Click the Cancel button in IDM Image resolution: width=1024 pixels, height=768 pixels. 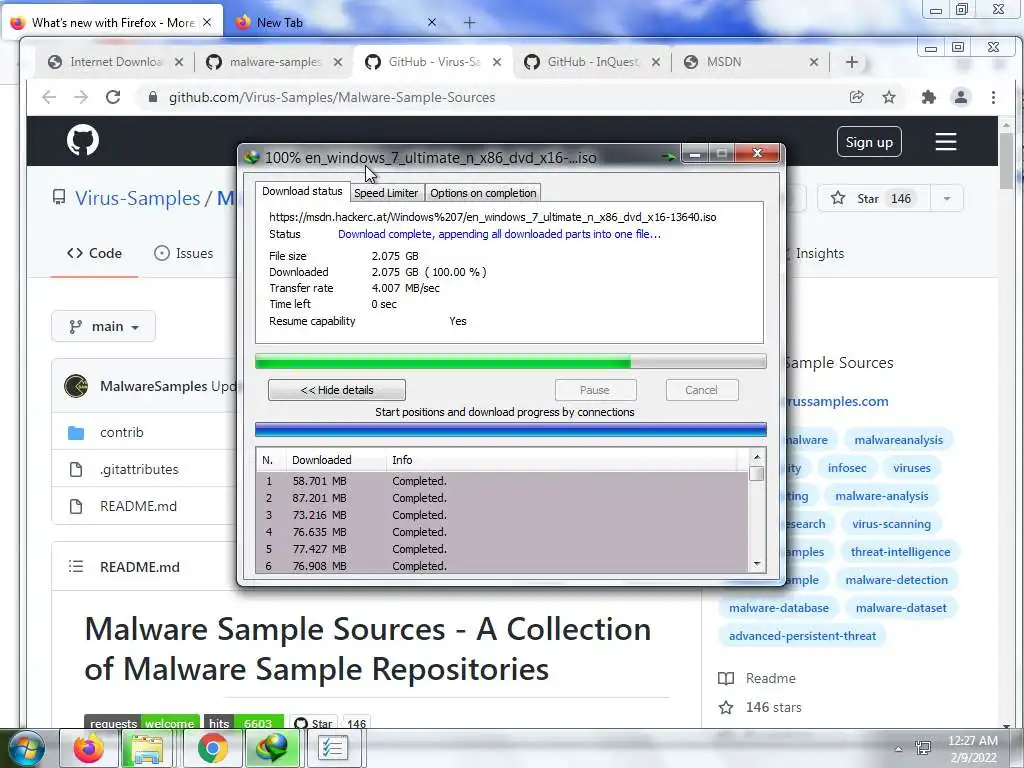701,390
